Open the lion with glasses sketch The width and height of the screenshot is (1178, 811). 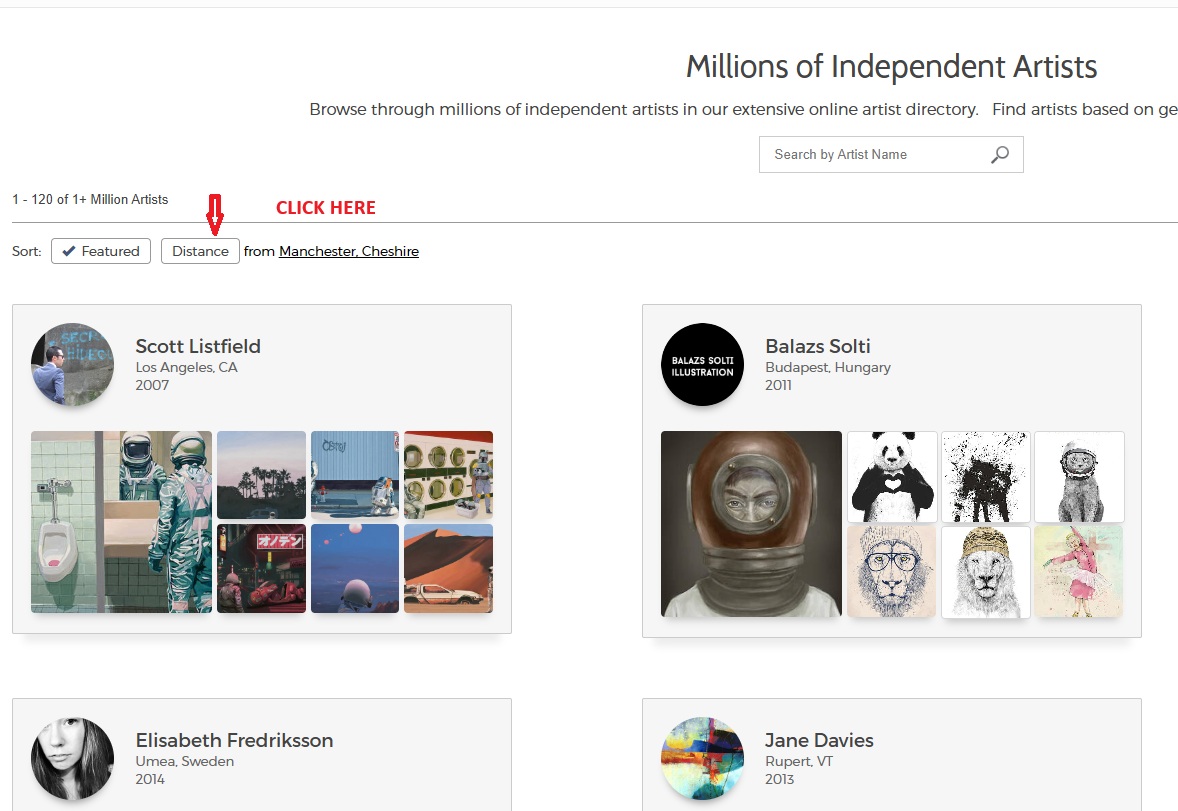pyautogui.click(x=892, y=571)
